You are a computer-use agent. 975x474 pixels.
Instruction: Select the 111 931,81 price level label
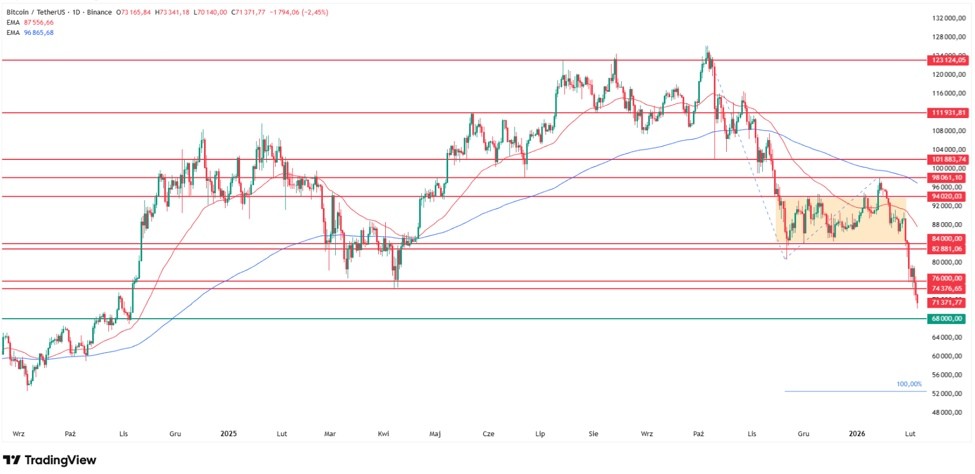click(945, 113)
